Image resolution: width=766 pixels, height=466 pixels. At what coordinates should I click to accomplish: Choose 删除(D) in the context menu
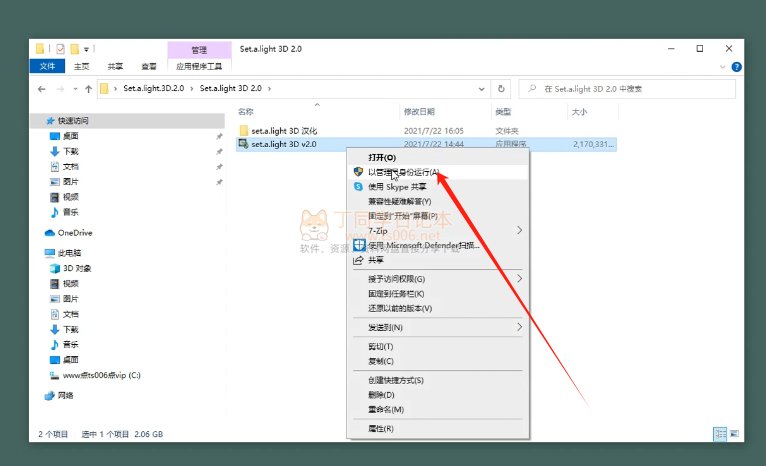coord(438,395)
